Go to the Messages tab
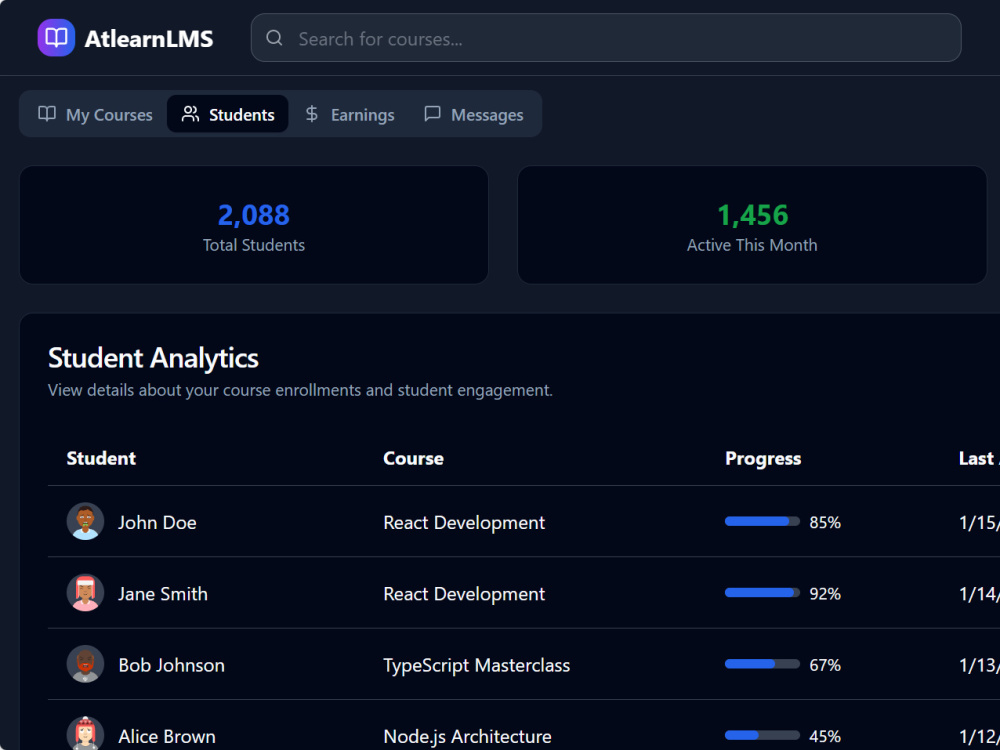This screenshot has width=1000, height=750. click(x=473, y=114)
